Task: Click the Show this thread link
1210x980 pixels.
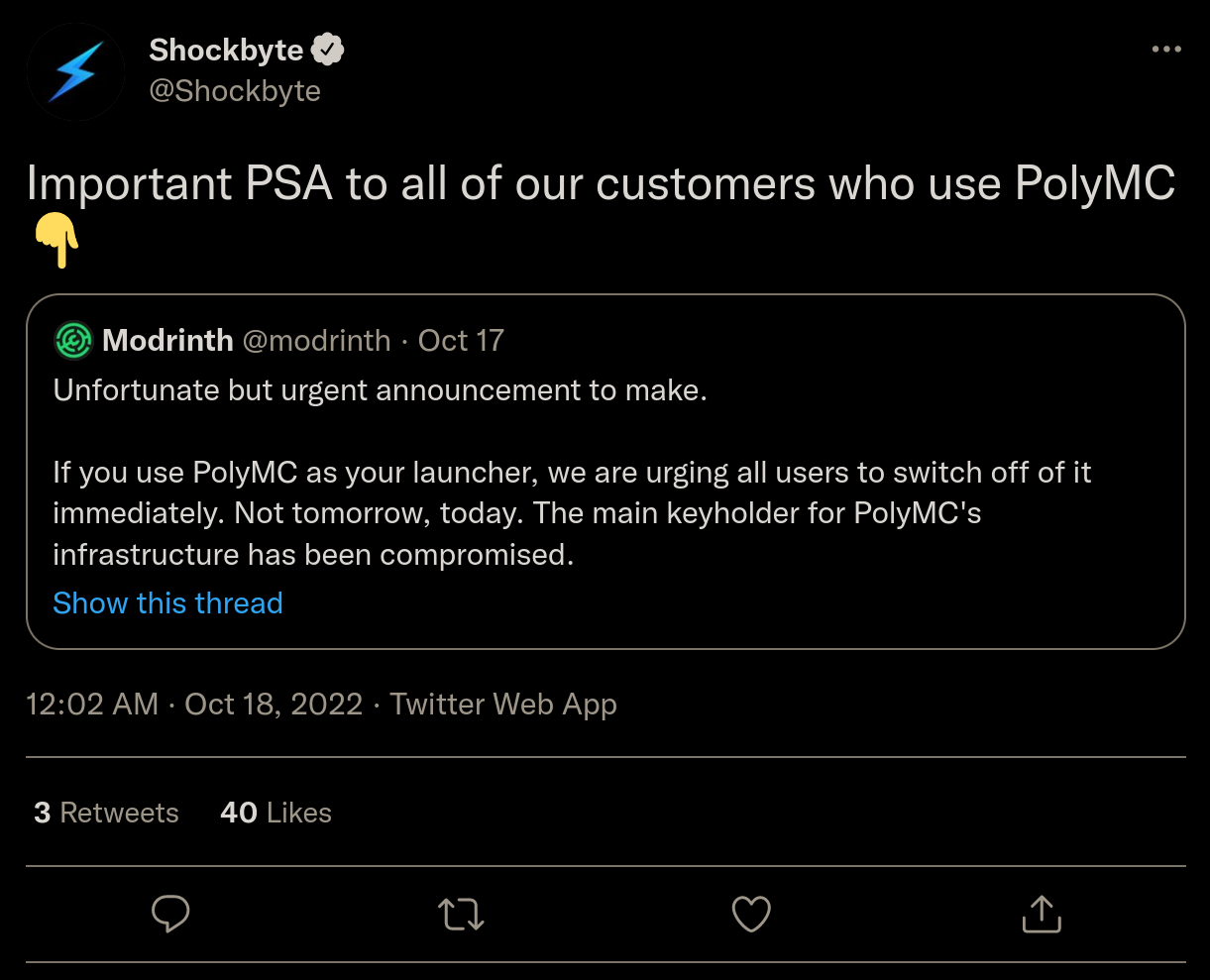Action: (x=167, y=602)
